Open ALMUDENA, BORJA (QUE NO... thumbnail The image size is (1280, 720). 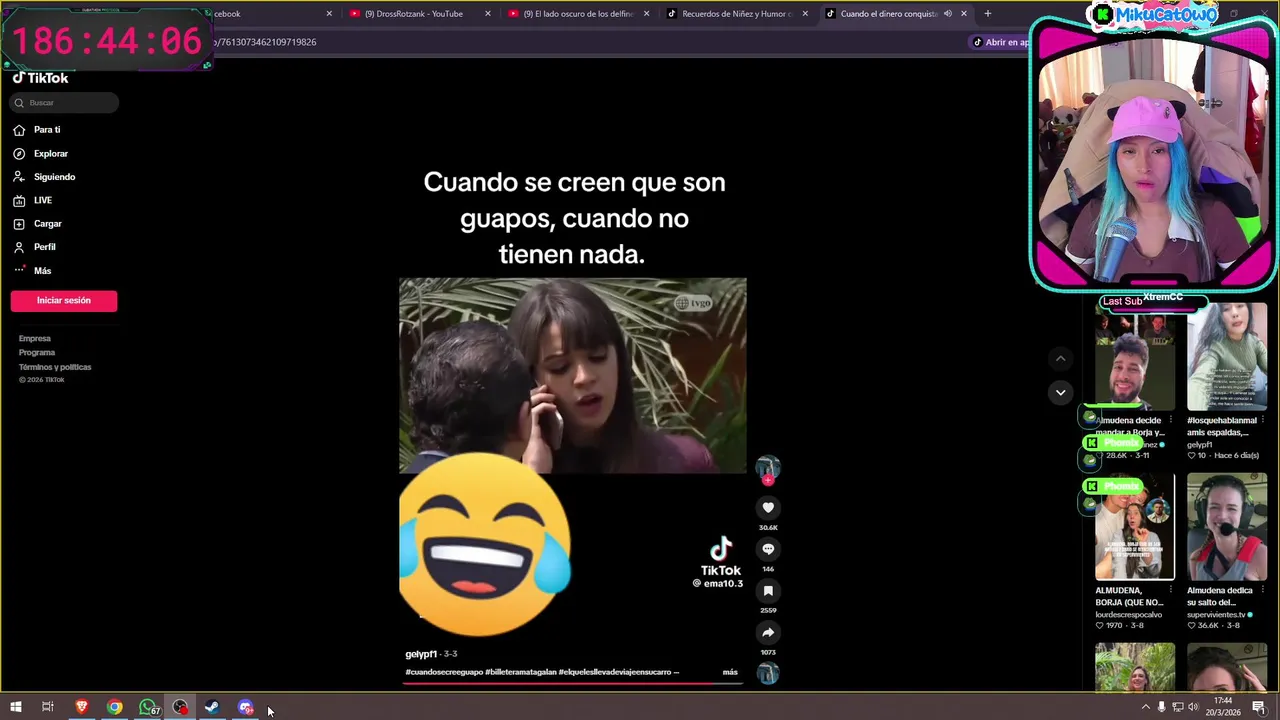pos(1135,527)
